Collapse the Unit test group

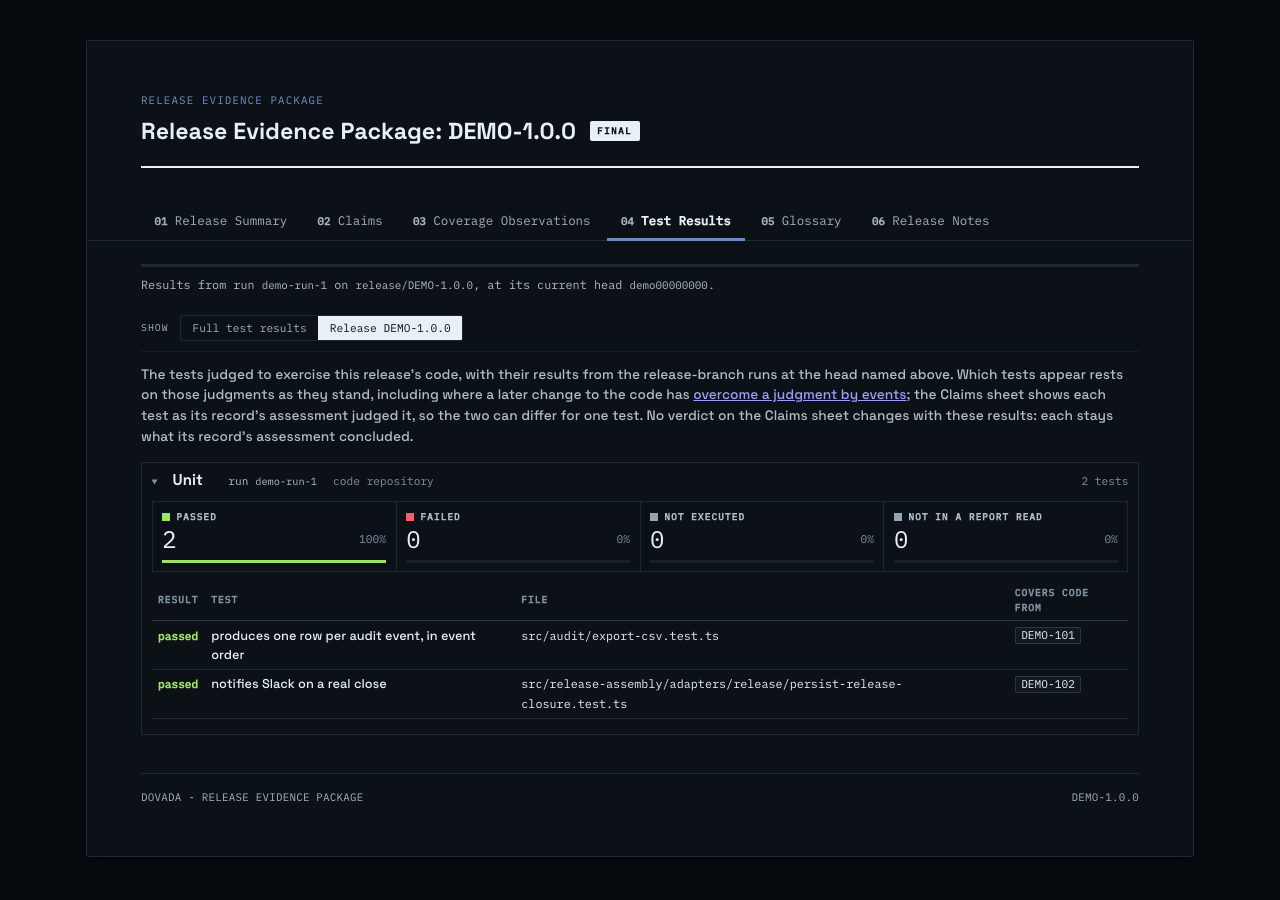pos(155,482)
